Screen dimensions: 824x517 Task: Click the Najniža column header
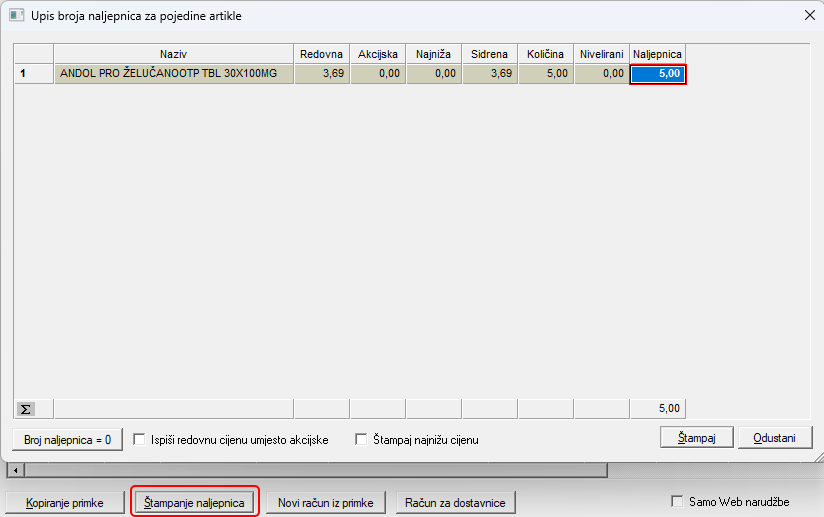(434, 54)
